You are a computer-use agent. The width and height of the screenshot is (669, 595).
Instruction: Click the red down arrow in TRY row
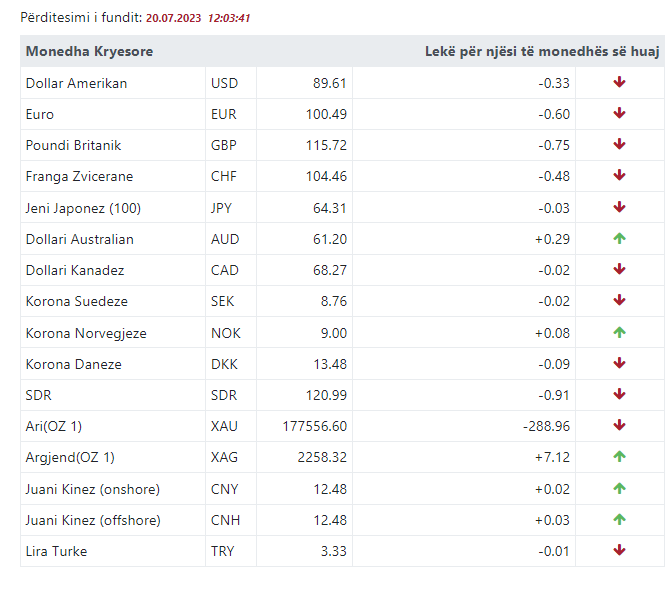619,551
